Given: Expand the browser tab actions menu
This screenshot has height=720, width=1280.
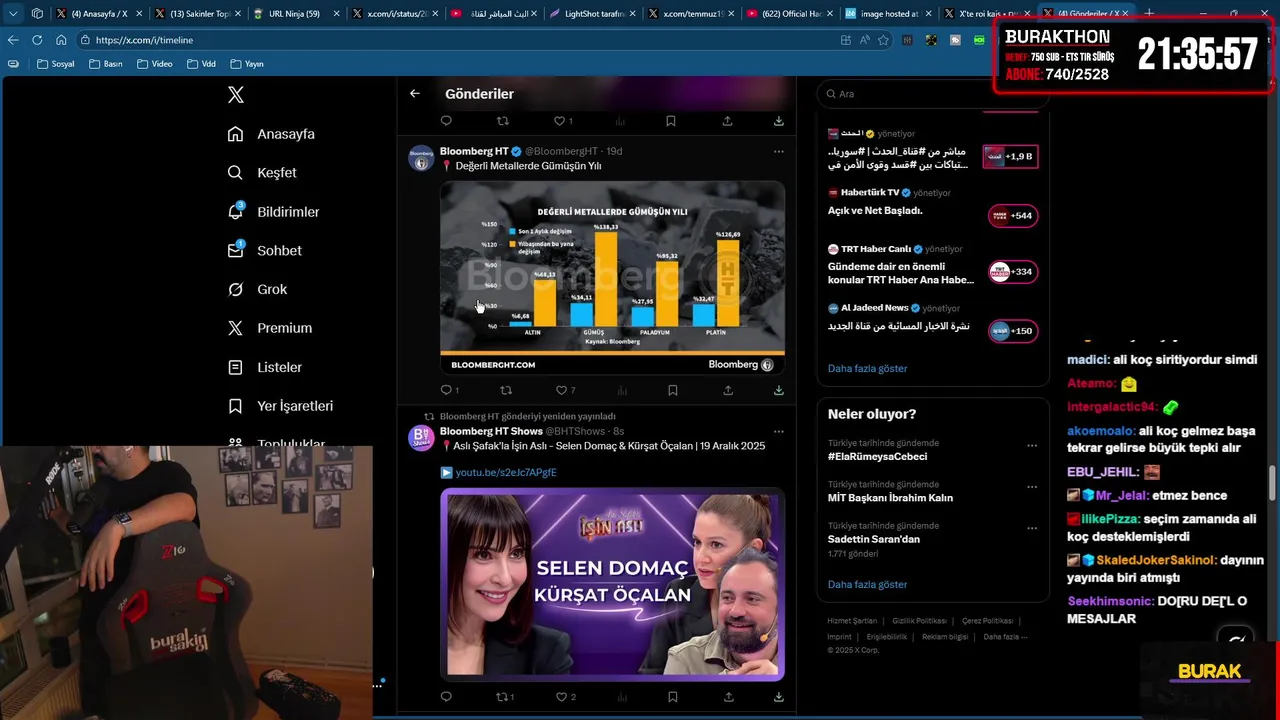Looking at the screenshot, I should [x=13, y=14].
